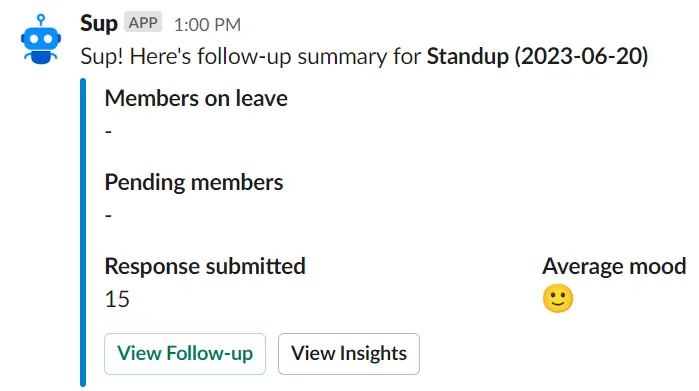This screenshot has width=699, height=391.
Task: Click the Sup app name
Action: click(99, 23)
